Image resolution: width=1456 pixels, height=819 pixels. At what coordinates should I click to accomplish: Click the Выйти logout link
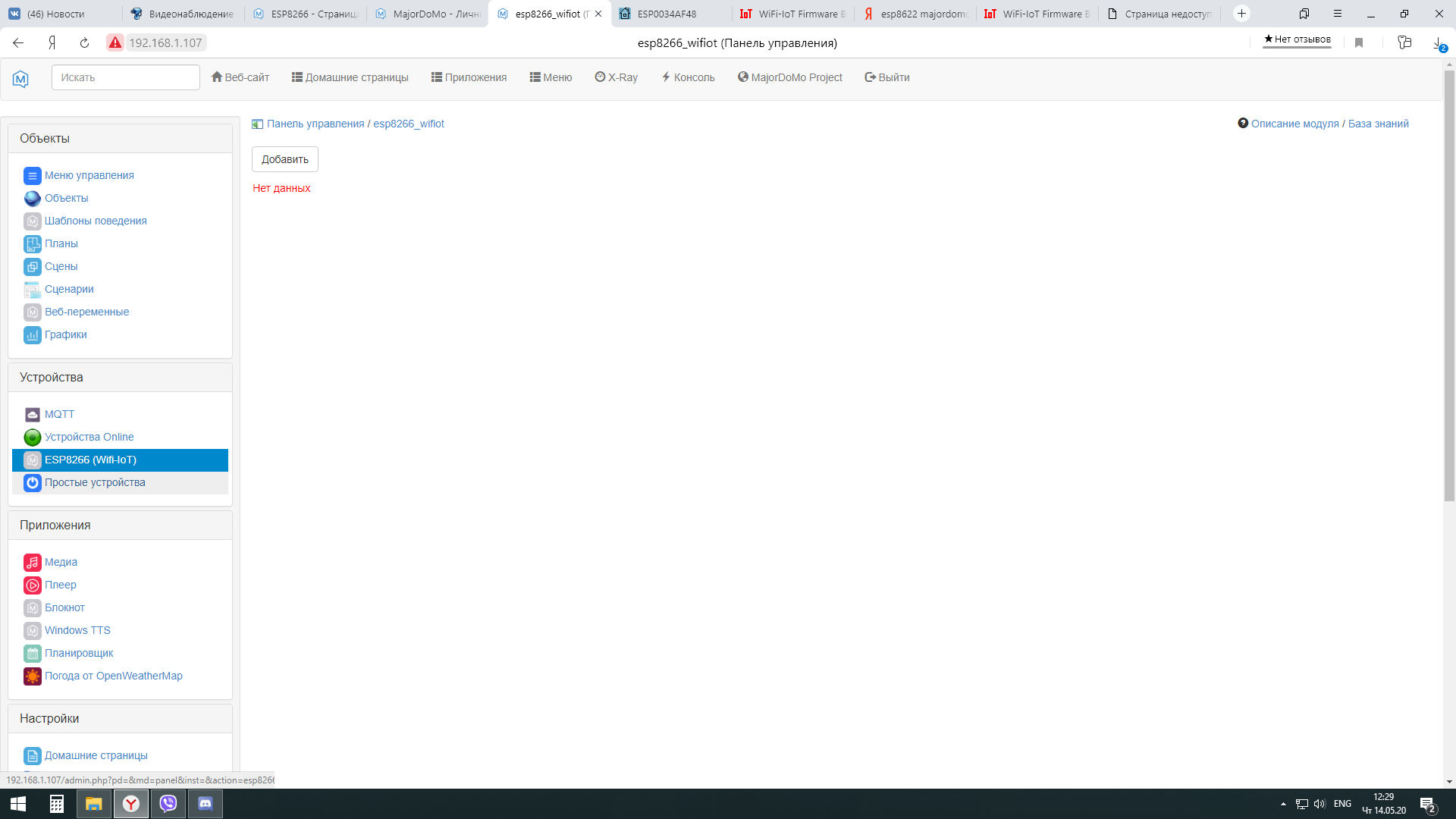pyautogui.click(x=887, y=77)
